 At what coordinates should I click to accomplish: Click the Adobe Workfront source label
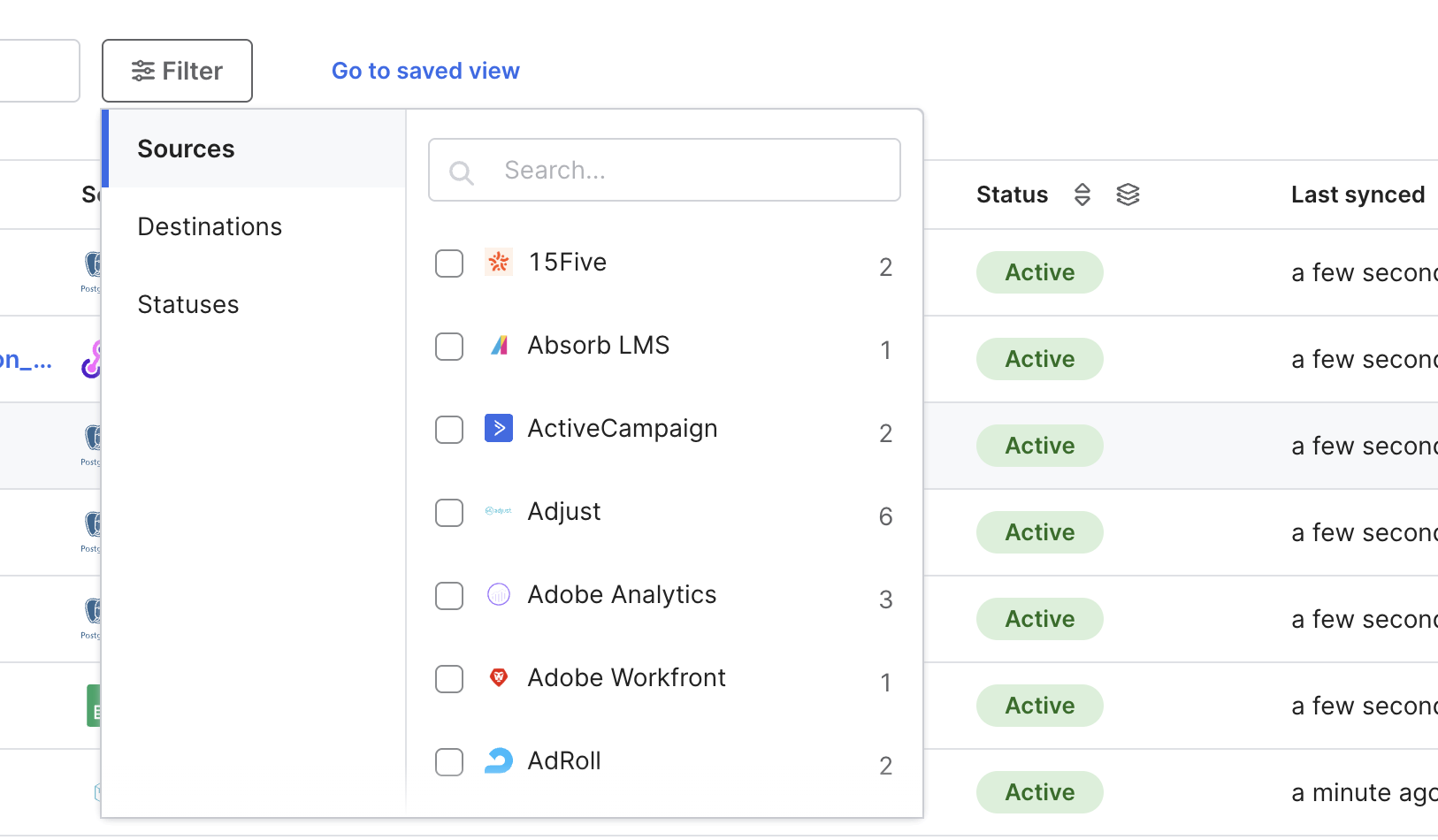coord(626,677)
